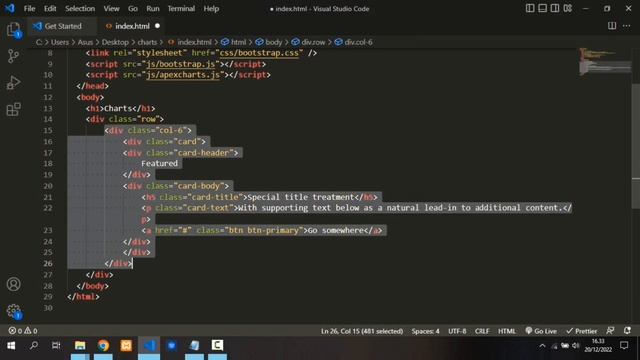
Task: Follow the css/bootstrap.css link in the code
Action: 259,53
